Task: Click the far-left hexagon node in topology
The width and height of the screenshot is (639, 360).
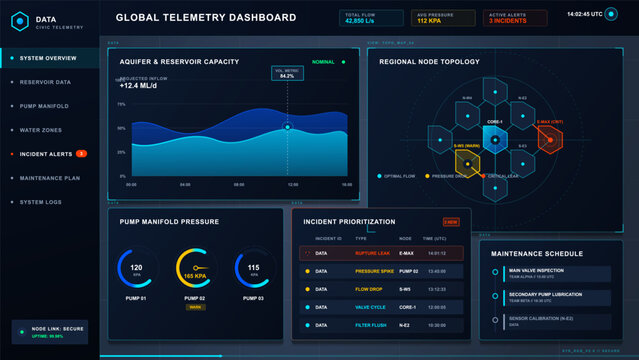Action: click(x=440, y=140)
